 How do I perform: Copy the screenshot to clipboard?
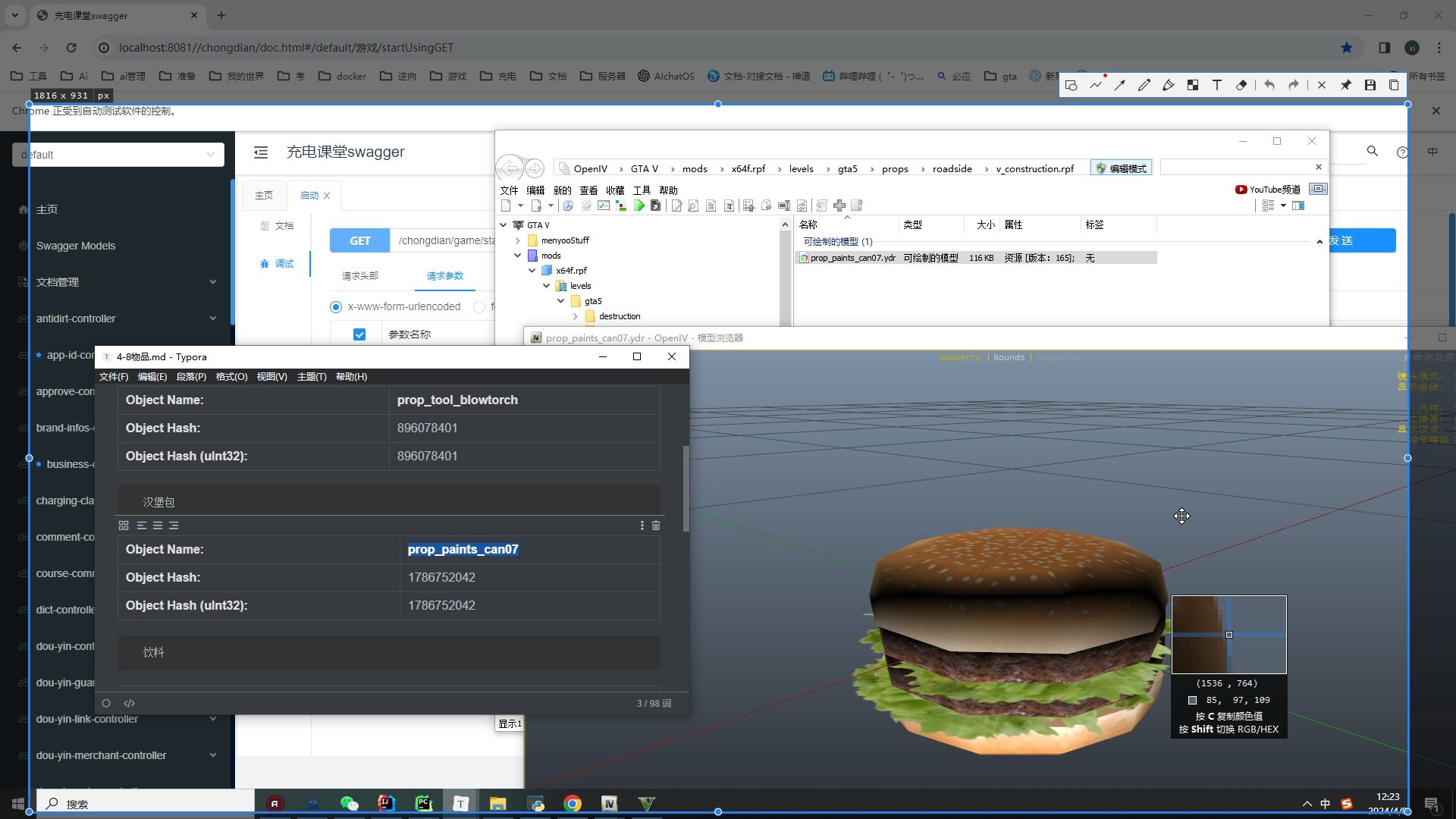tap(1394, 86)
